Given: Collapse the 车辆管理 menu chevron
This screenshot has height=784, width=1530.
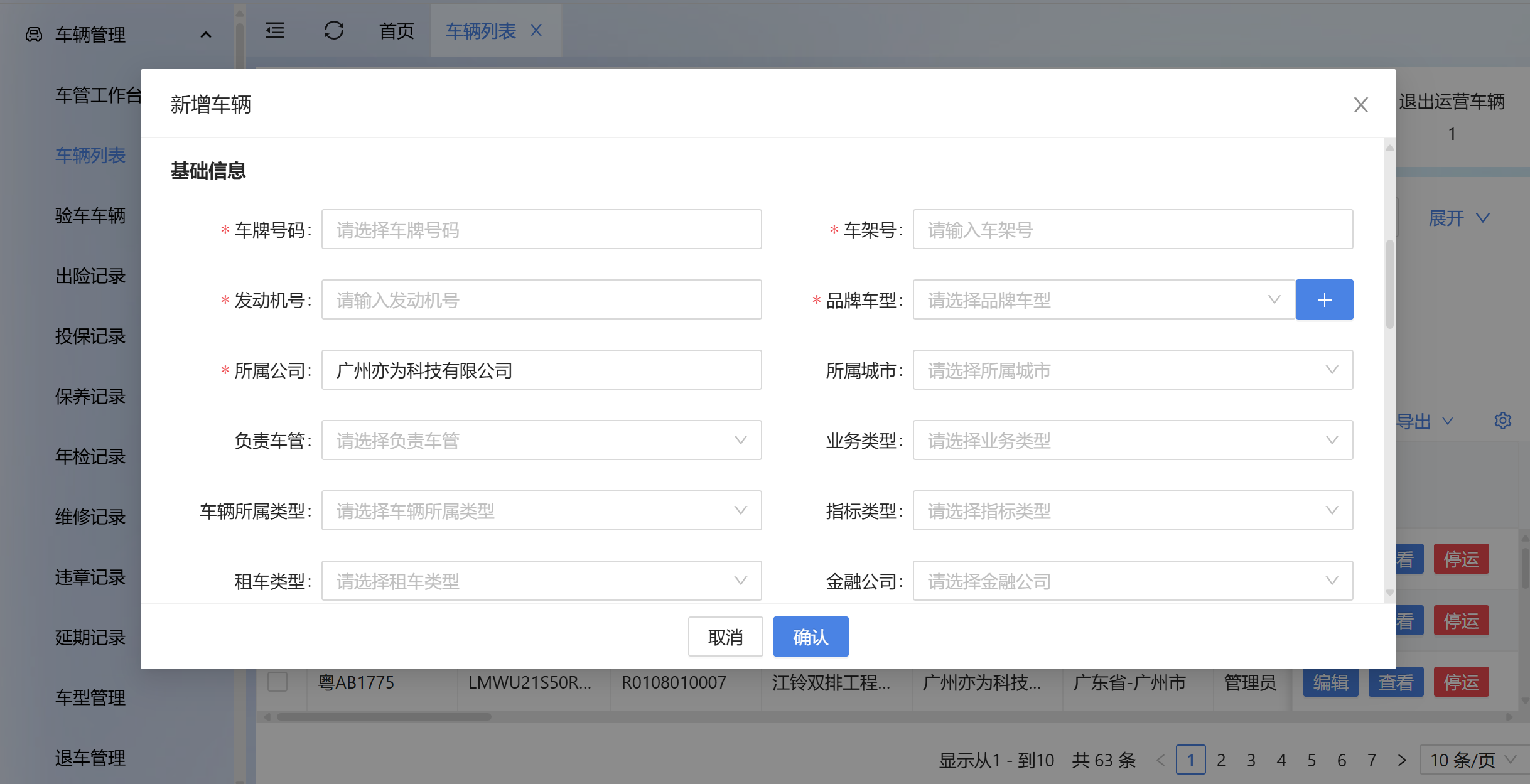Looking at the screenshot, I should [x=205, y=35].
